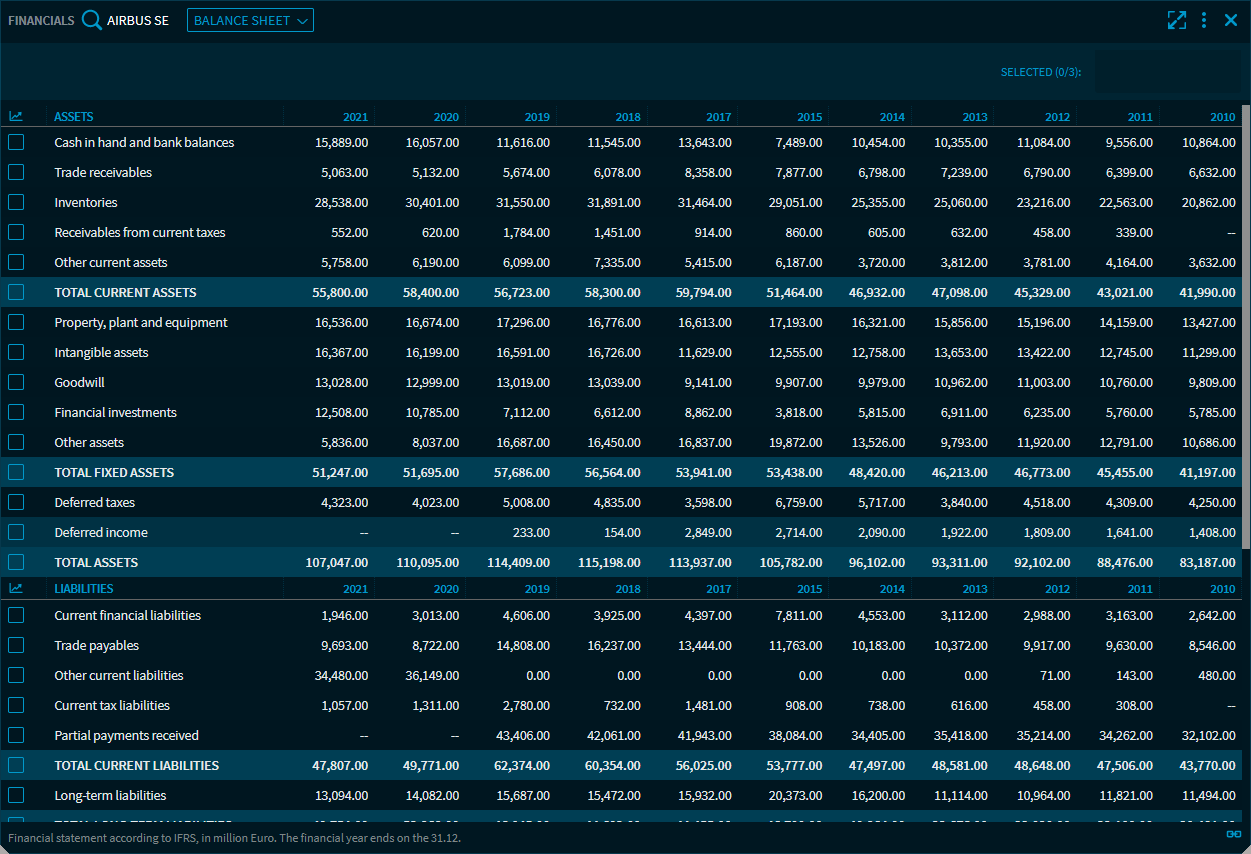The height and width of the screenshot is (854, 1251).
Task: Click the search magnifier icon beside Airbus SE
Action: pos(92,20)
